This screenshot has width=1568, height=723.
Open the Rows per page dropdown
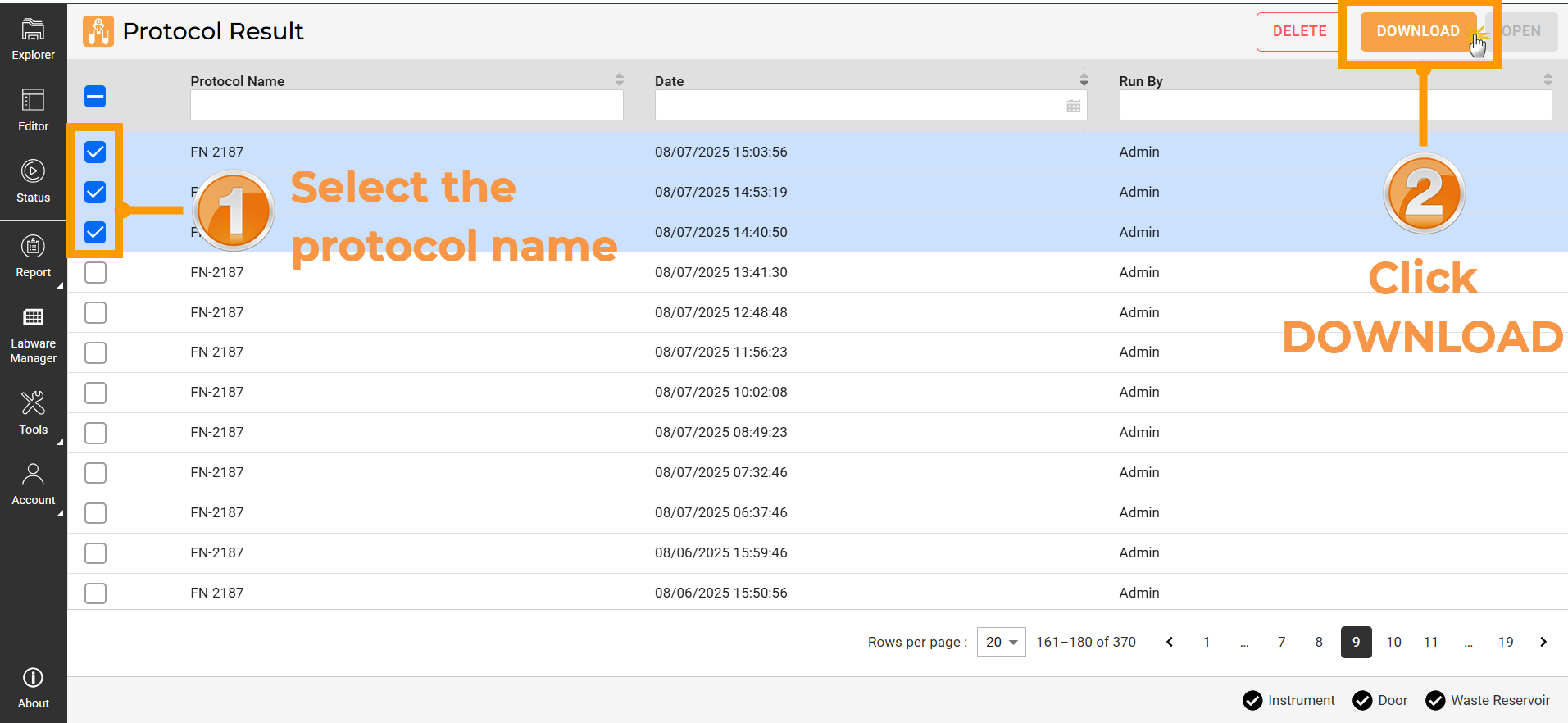pos(1001,642)
